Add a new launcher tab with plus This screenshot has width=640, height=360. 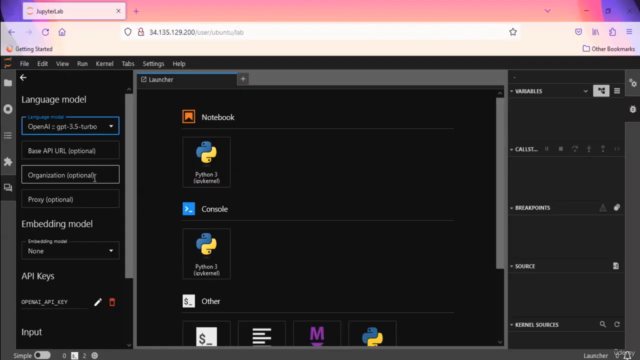click(243, 79)
